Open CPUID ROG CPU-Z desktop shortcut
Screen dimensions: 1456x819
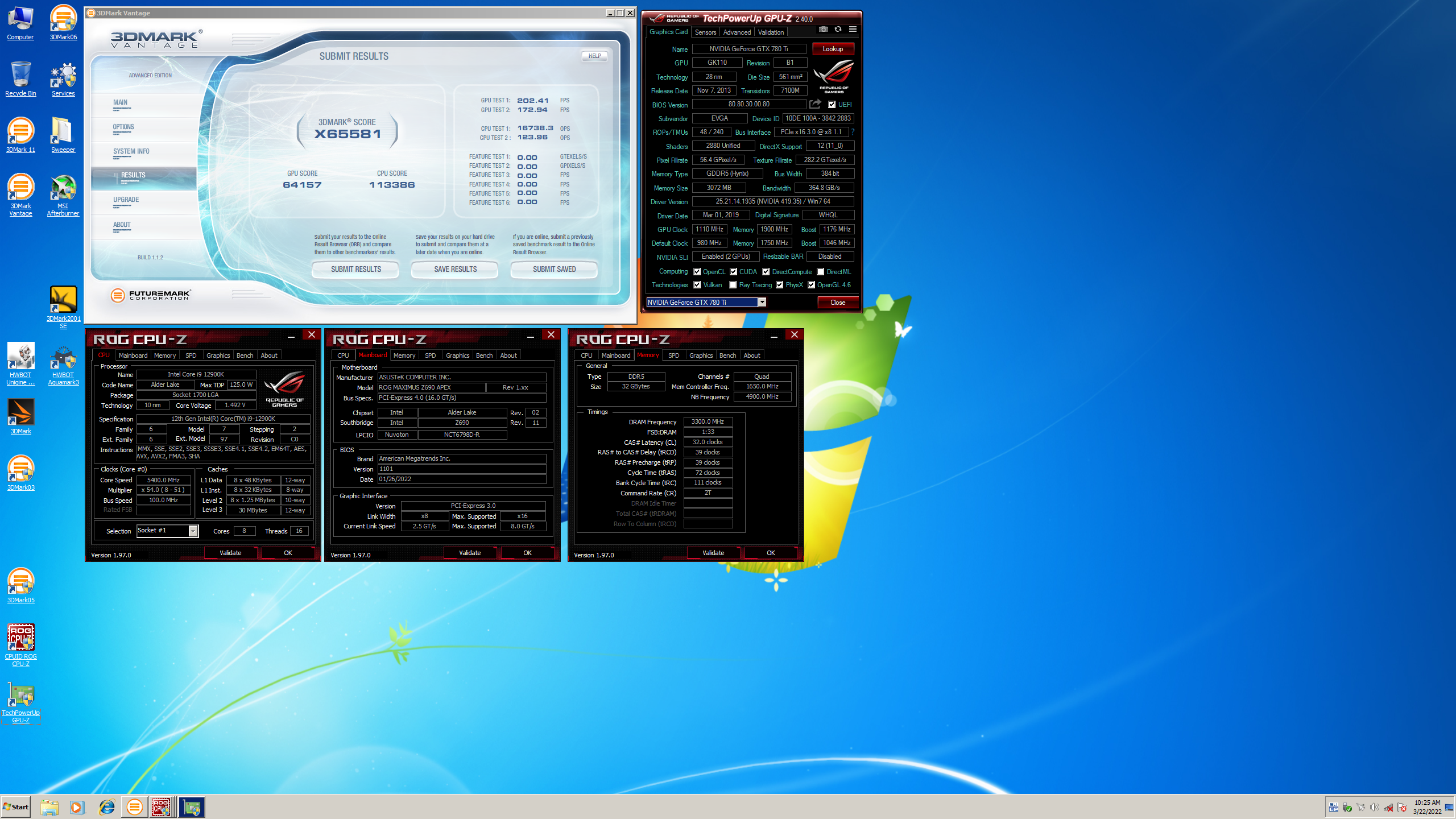[20, 646]
